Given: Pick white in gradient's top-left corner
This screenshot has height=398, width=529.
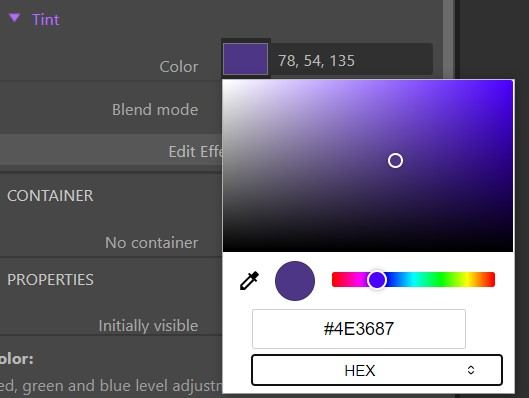Looking at the screenshot, I should tap(225, 82).
